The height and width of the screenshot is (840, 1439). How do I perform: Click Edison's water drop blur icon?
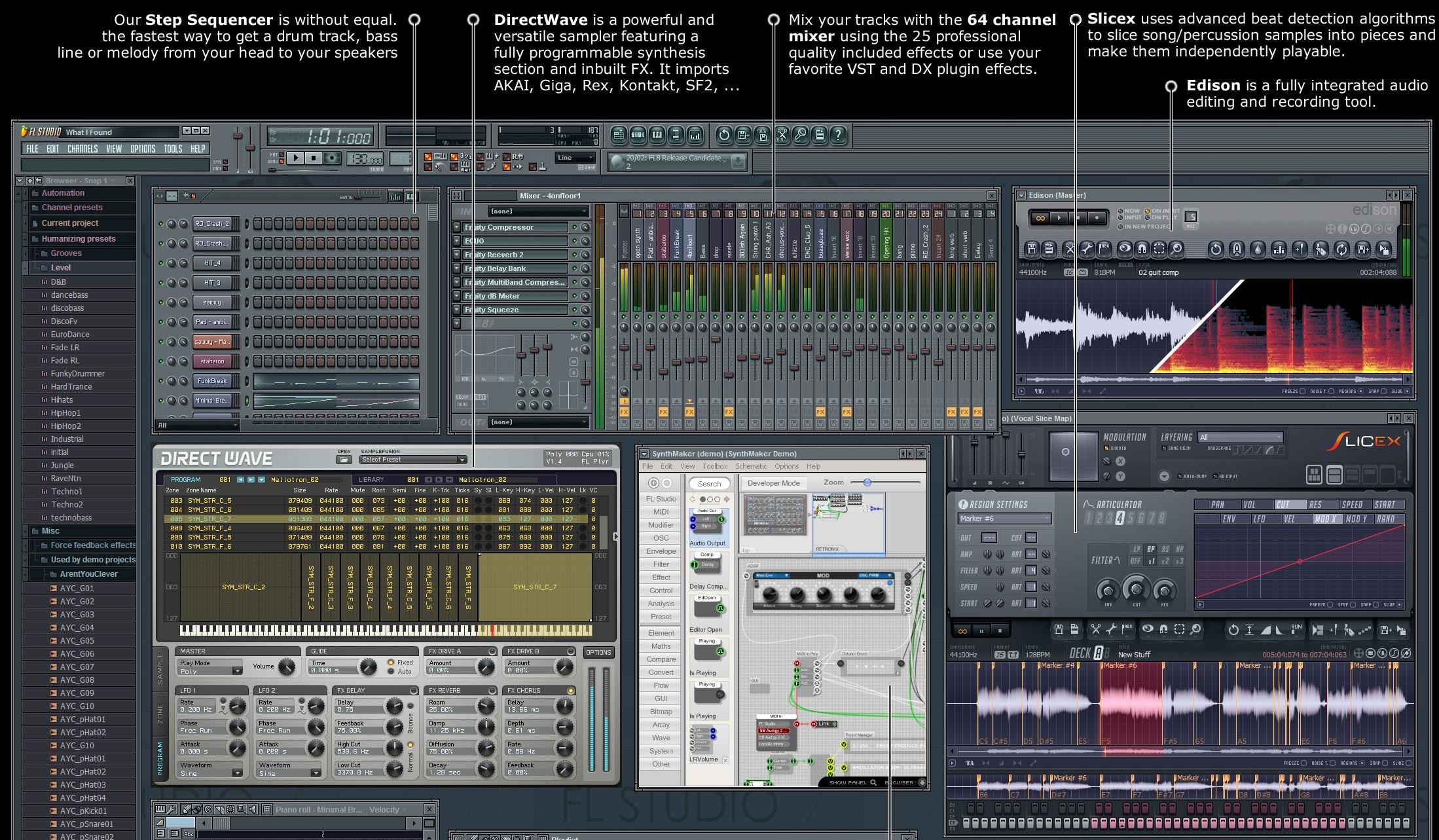click(1258, 249)
